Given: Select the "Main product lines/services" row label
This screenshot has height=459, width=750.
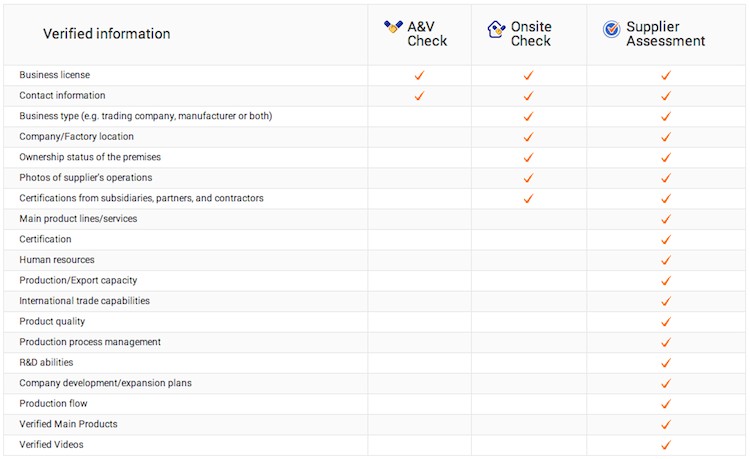Looking at the screenshot, I should [x=78, y=219].
